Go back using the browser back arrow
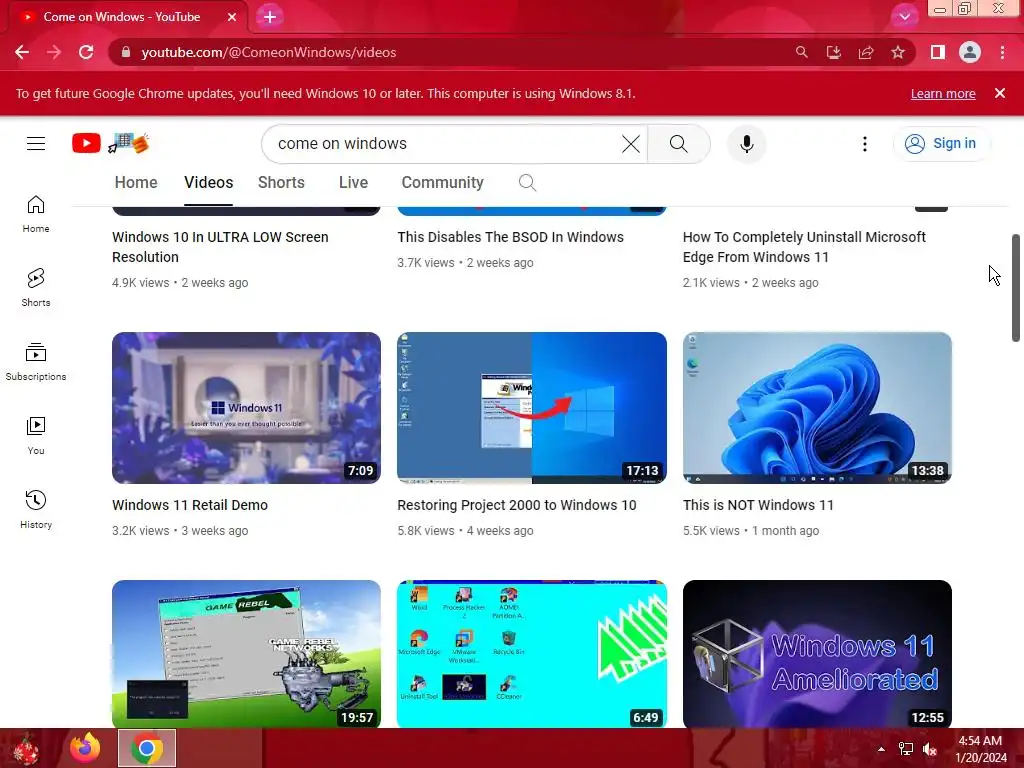The width and height of the screenshot is (1024, 768). coord(22,52)
